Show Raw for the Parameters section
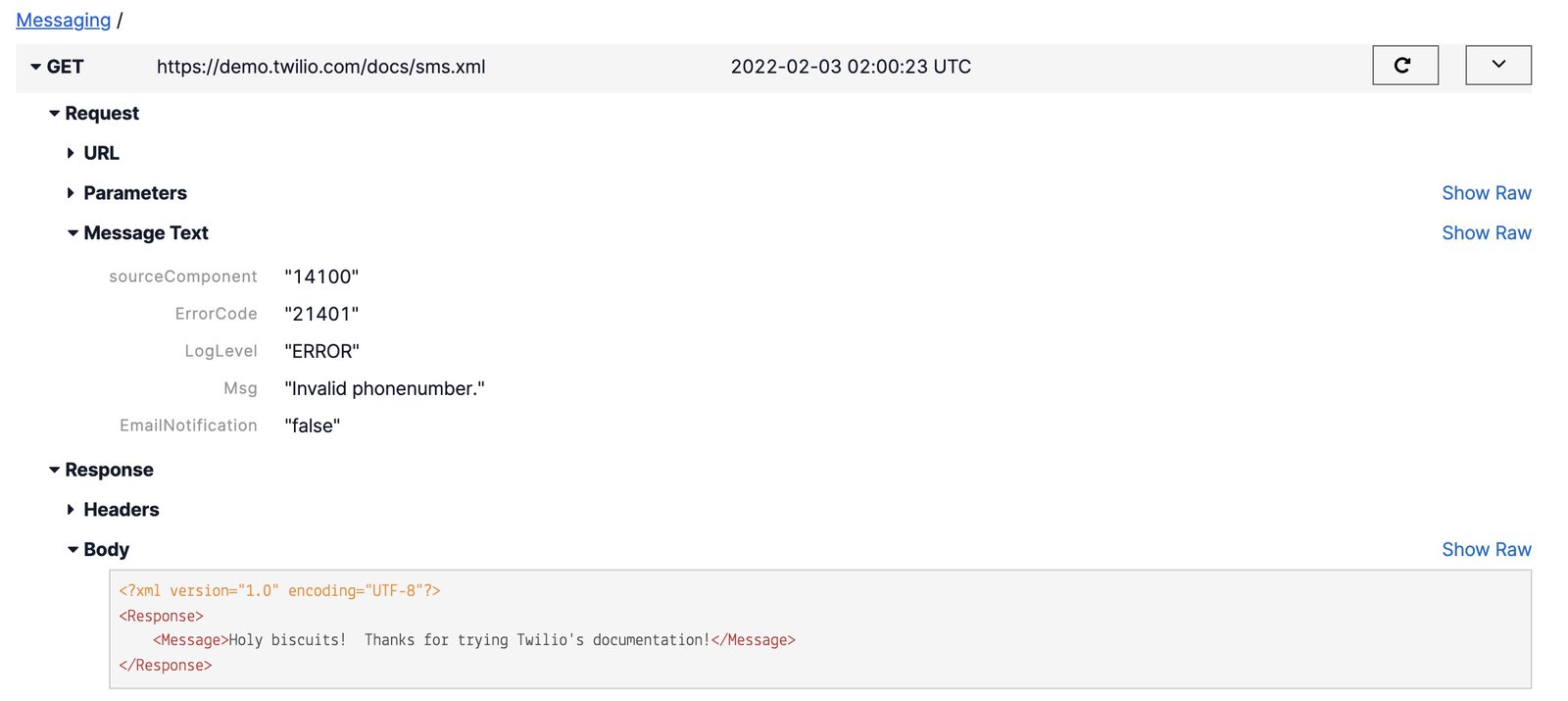Viewport: 1568px width, 701px height. [x=1487, y=192]
